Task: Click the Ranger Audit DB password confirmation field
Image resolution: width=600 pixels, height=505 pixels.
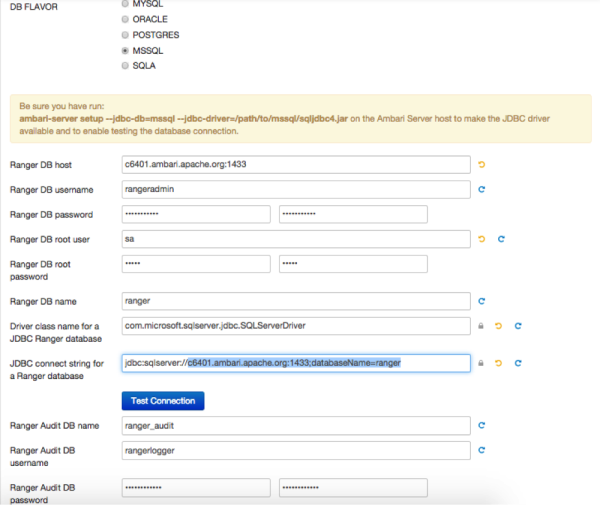Action: point(353,488)
